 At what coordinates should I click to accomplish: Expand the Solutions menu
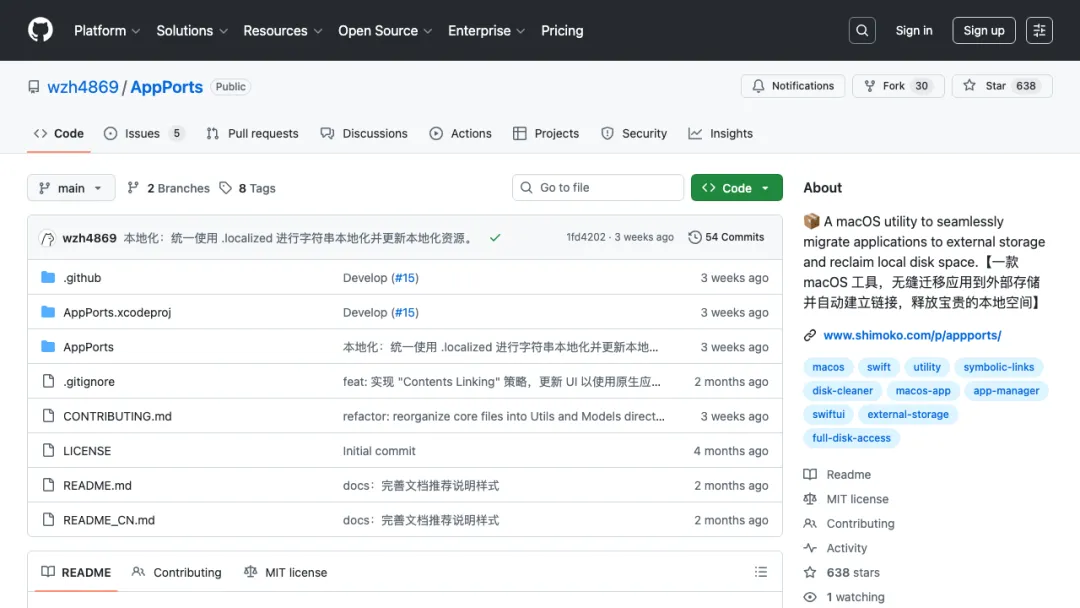point(191,30)
